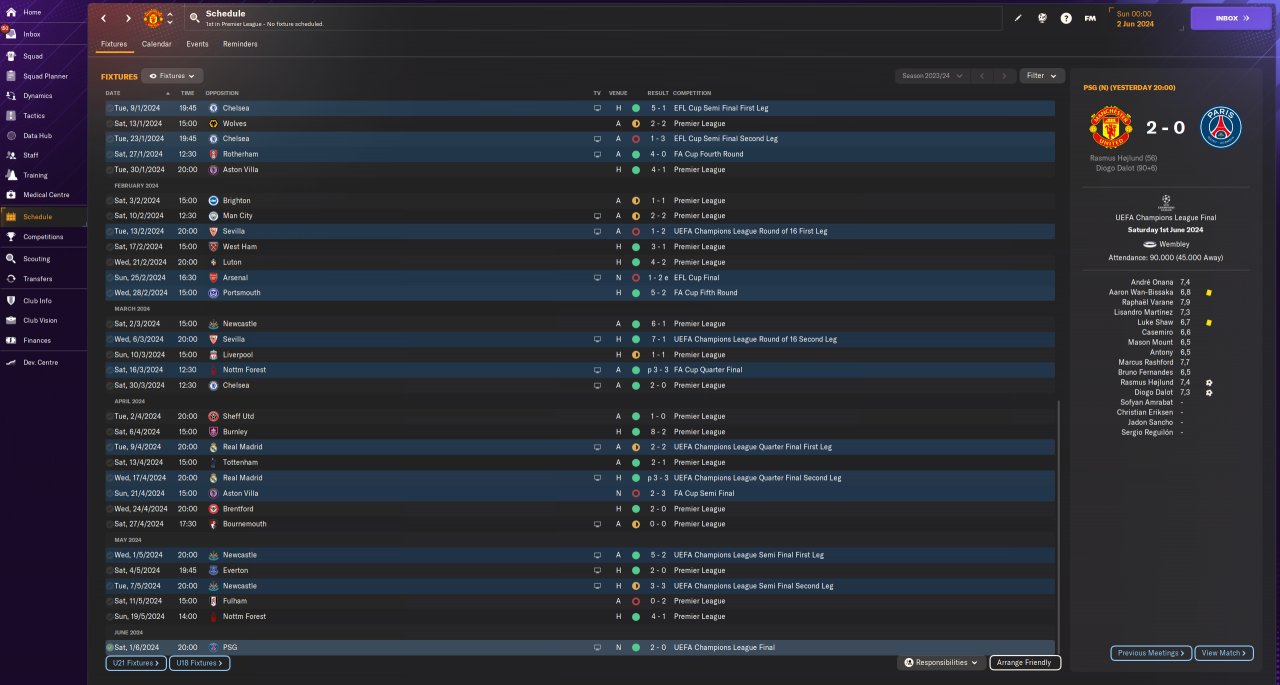Screen dimensions: 1280x685
Task: Select the Fixtures tab
Action: coord(114,44)
